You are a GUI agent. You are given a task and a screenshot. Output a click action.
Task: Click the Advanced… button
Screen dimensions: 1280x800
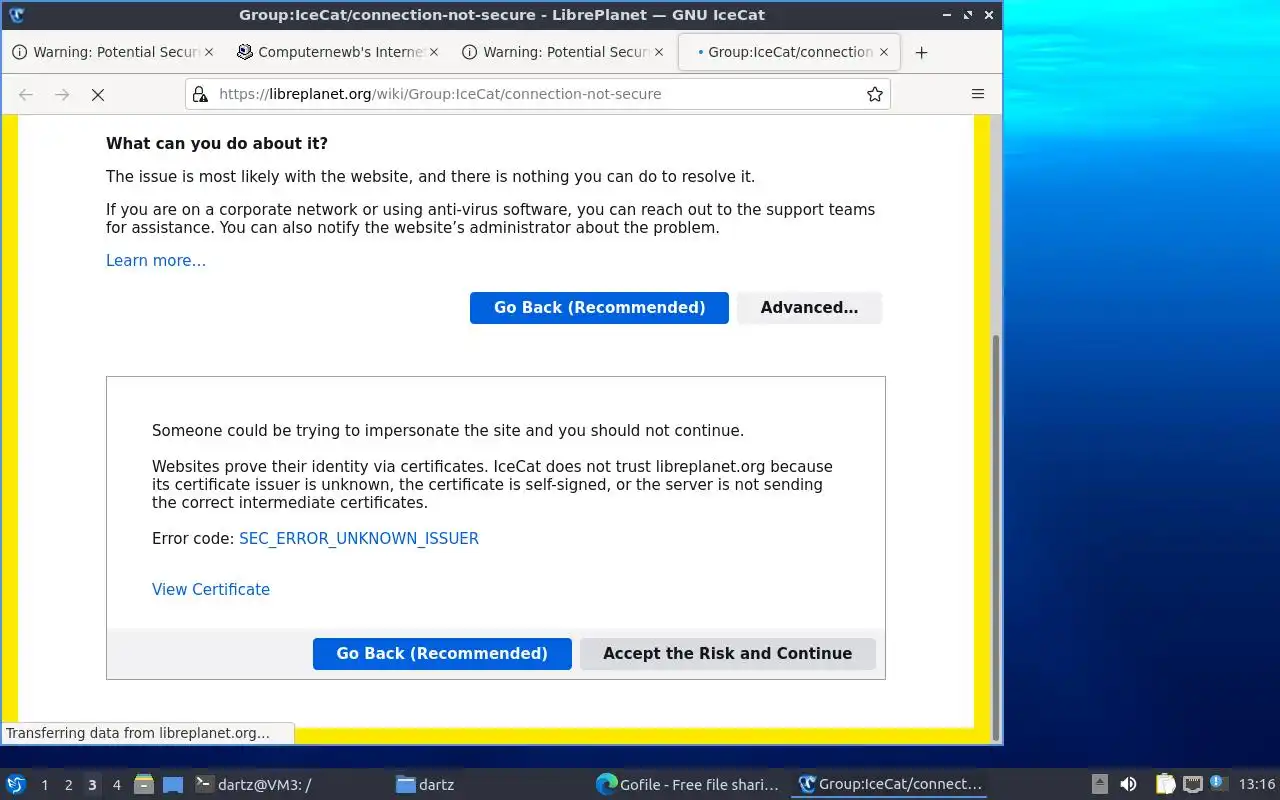[x=809, y=308]
